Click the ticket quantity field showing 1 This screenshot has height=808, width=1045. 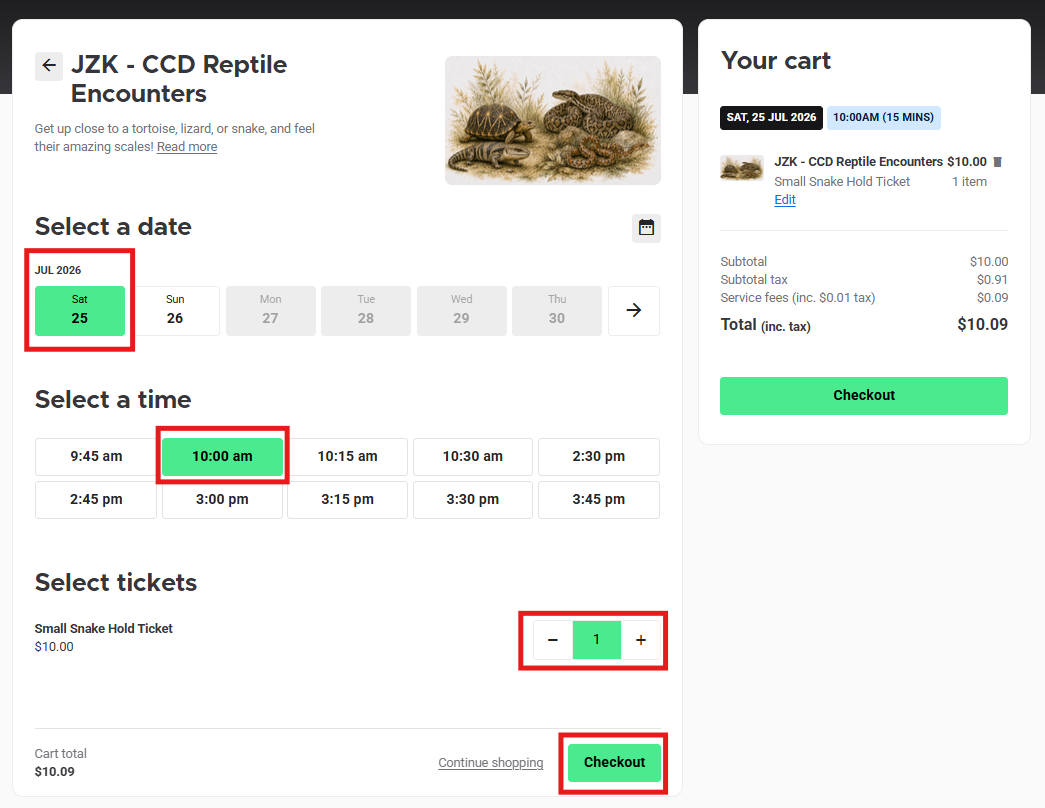coord(596,640)
